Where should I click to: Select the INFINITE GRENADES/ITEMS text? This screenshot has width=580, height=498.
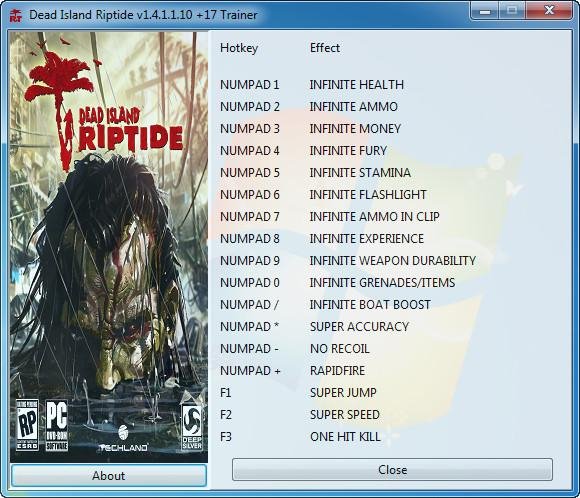[382, 283]
